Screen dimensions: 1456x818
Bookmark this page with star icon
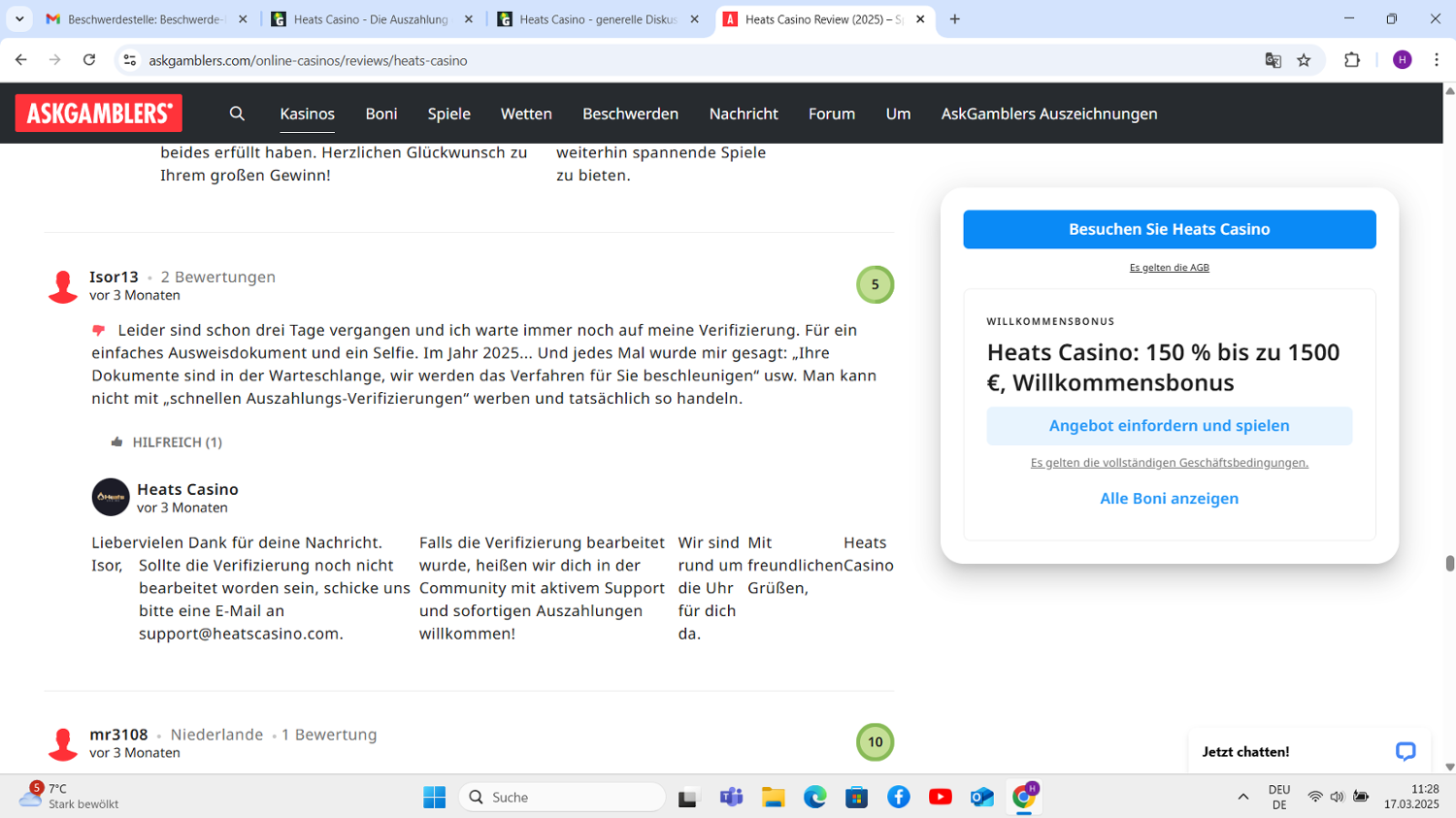pyautogui.click(x=1304, y=60)
